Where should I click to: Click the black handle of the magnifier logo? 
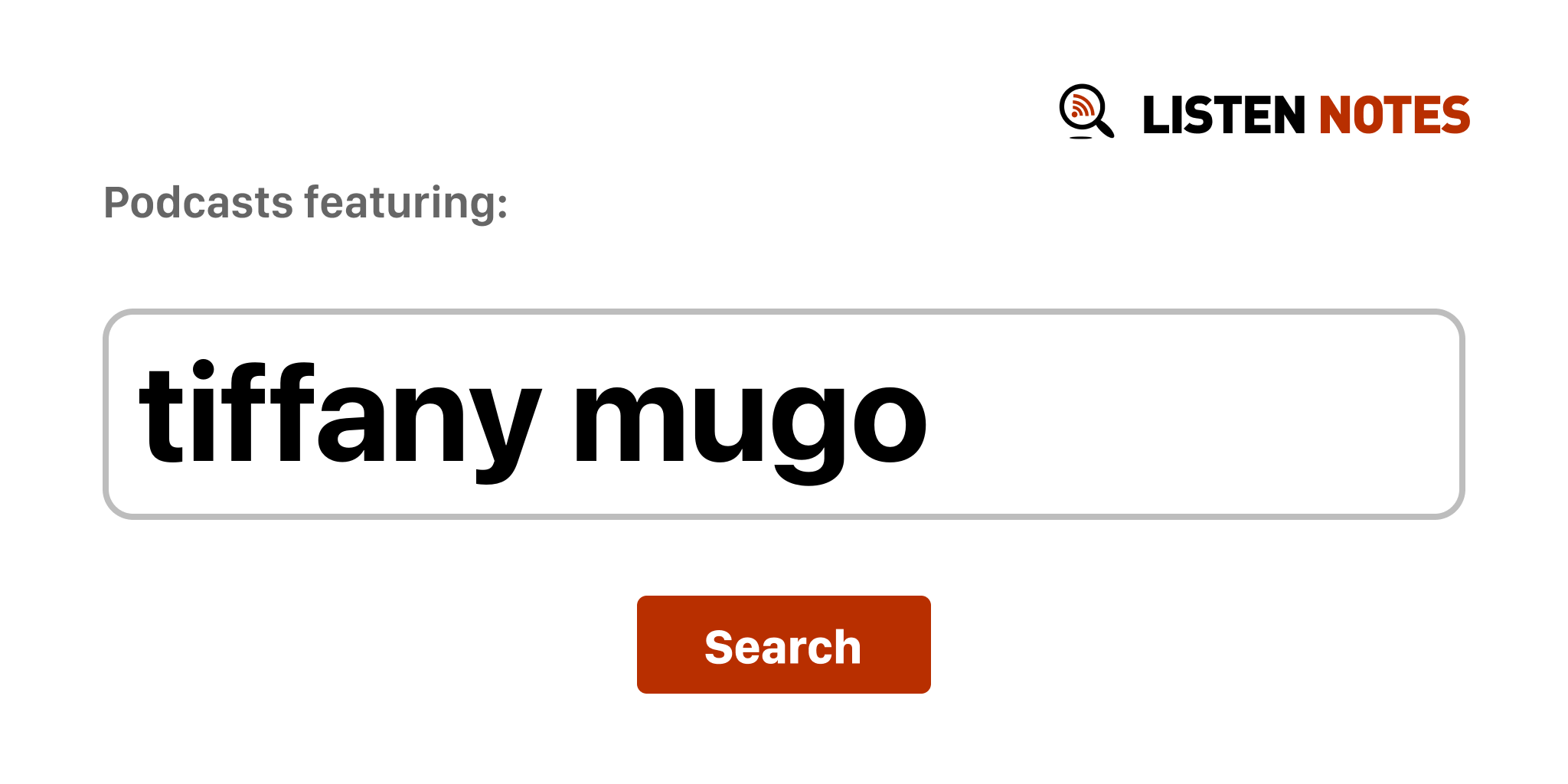coord(1105,127)
